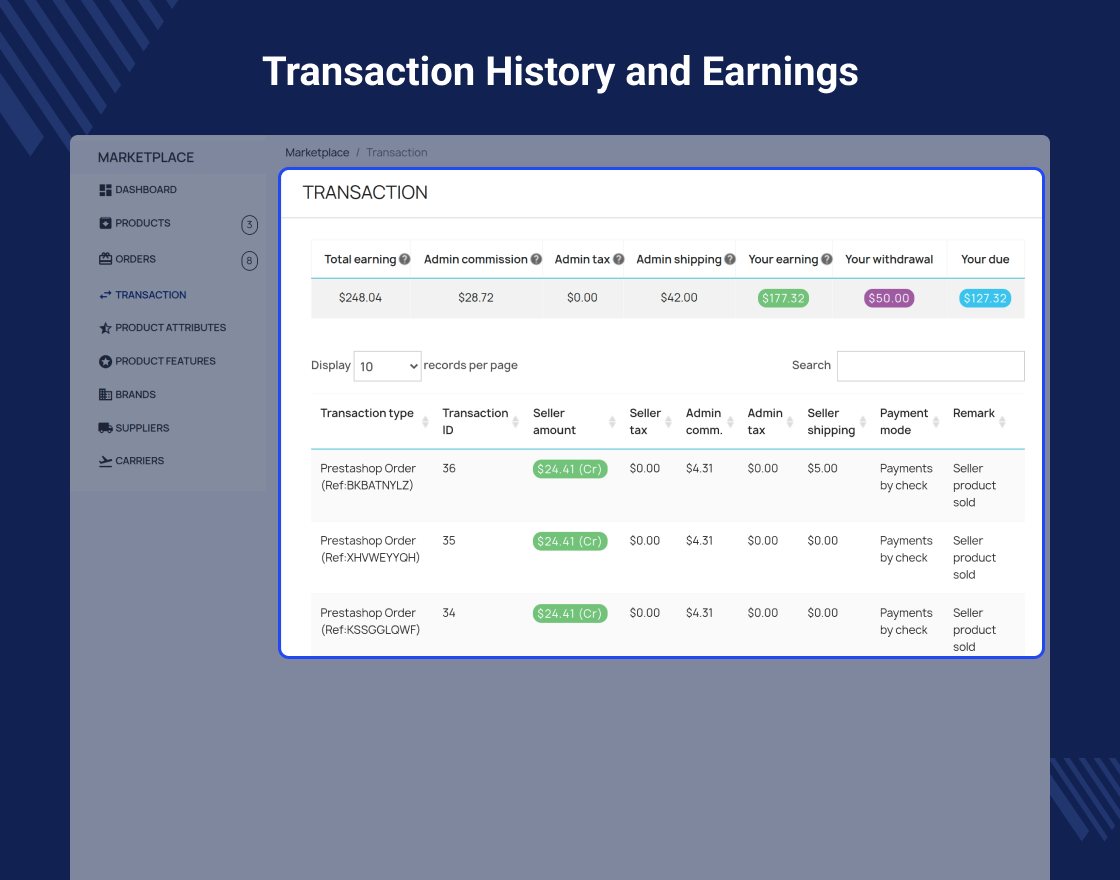
Task: Click the Dashboard grid icon in sidebar
Action: (105, 190)
